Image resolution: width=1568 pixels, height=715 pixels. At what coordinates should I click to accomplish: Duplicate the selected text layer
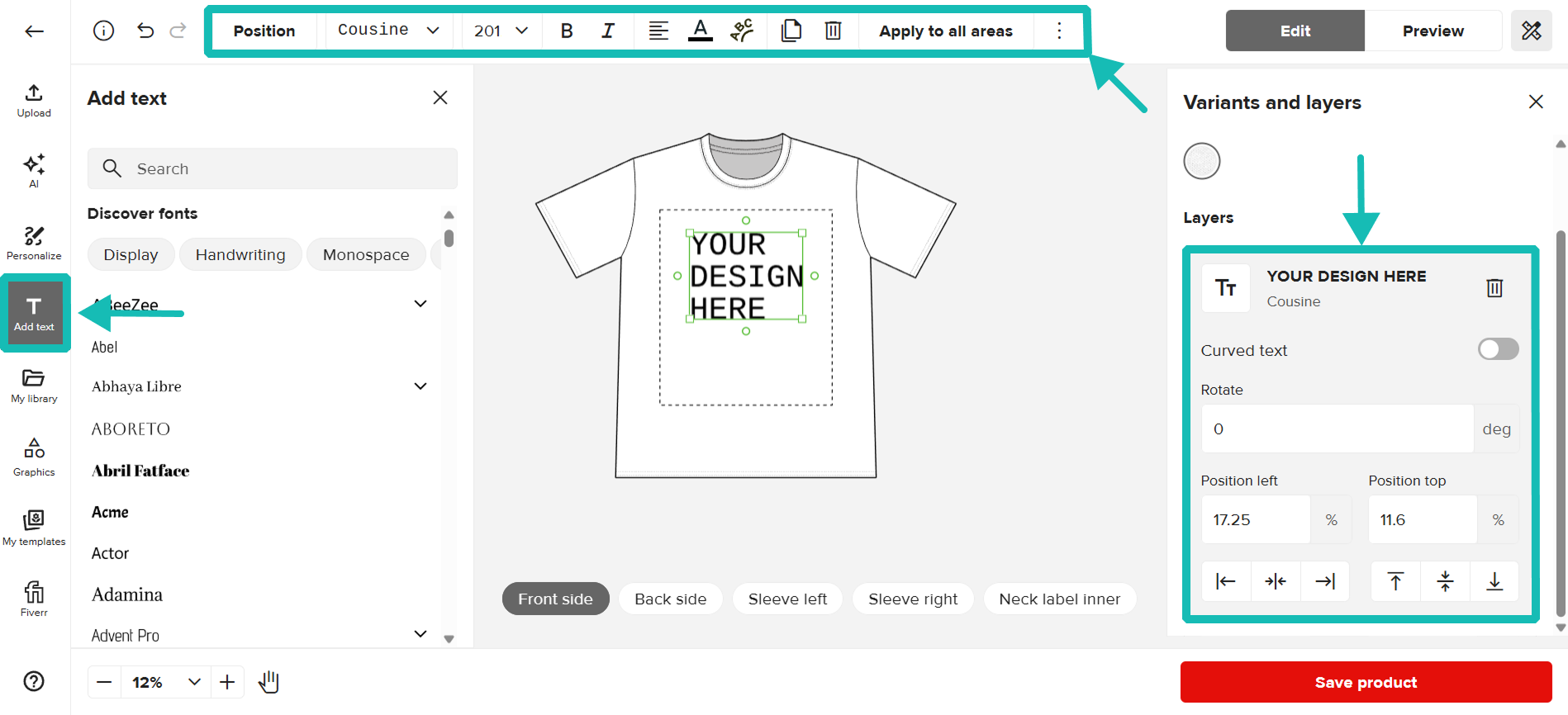pyautogui.click(x=791, y=31)
